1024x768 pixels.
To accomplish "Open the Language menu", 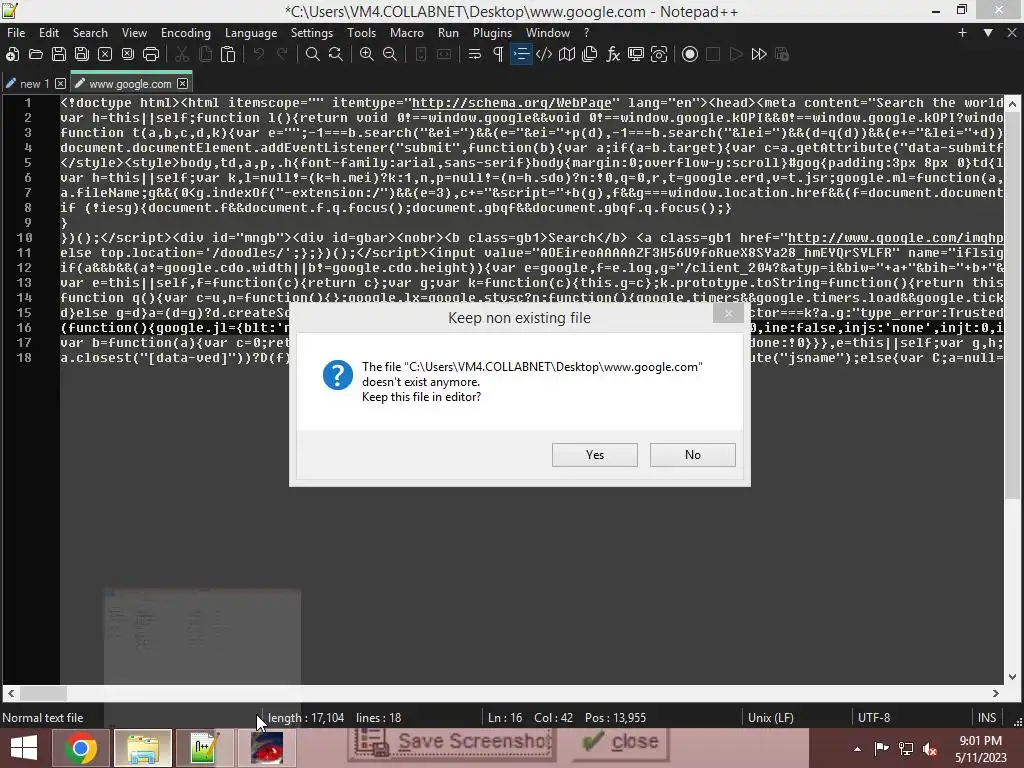I will (x=251, y=33).
